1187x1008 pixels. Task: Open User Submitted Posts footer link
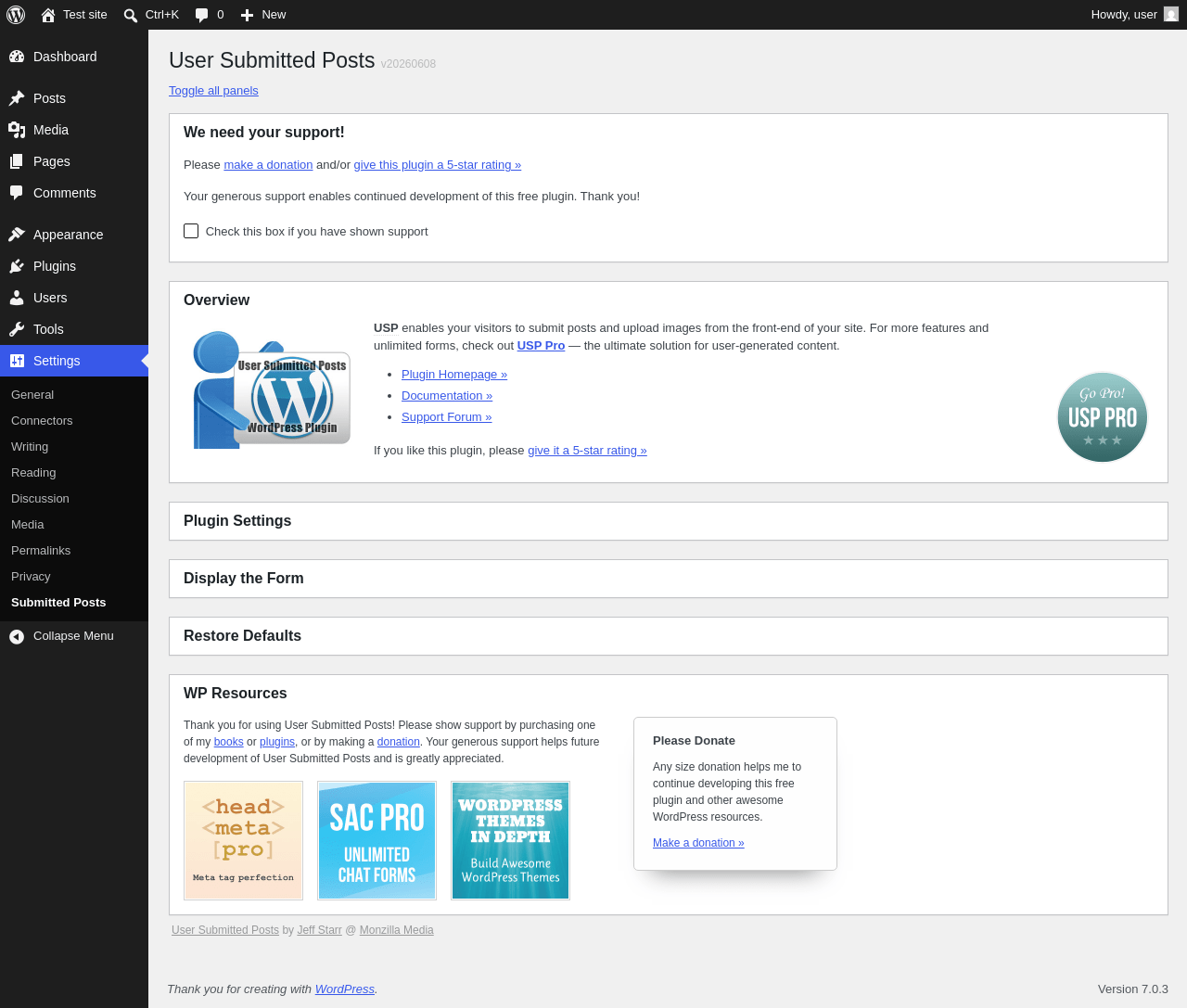pos(225,930)
